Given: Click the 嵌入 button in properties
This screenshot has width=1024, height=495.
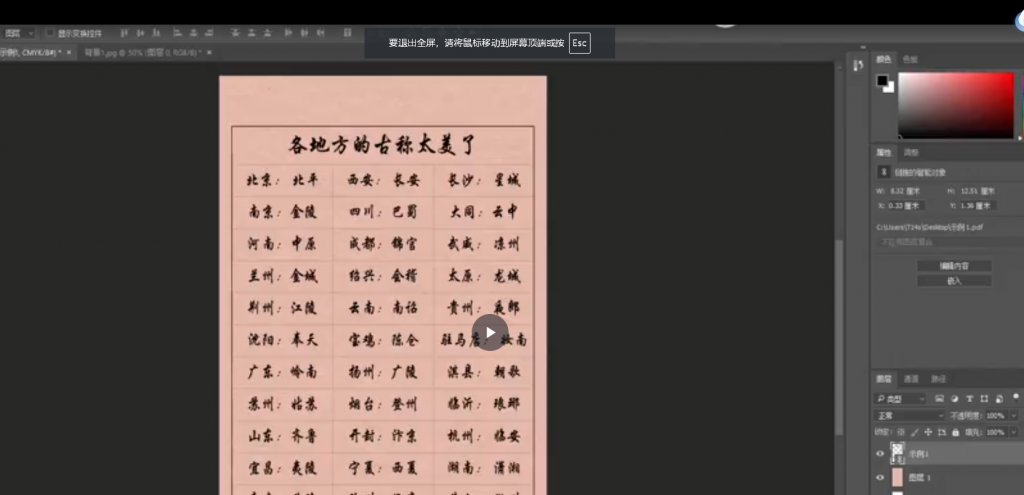Looking at the screenshot, I should point(953,281).
